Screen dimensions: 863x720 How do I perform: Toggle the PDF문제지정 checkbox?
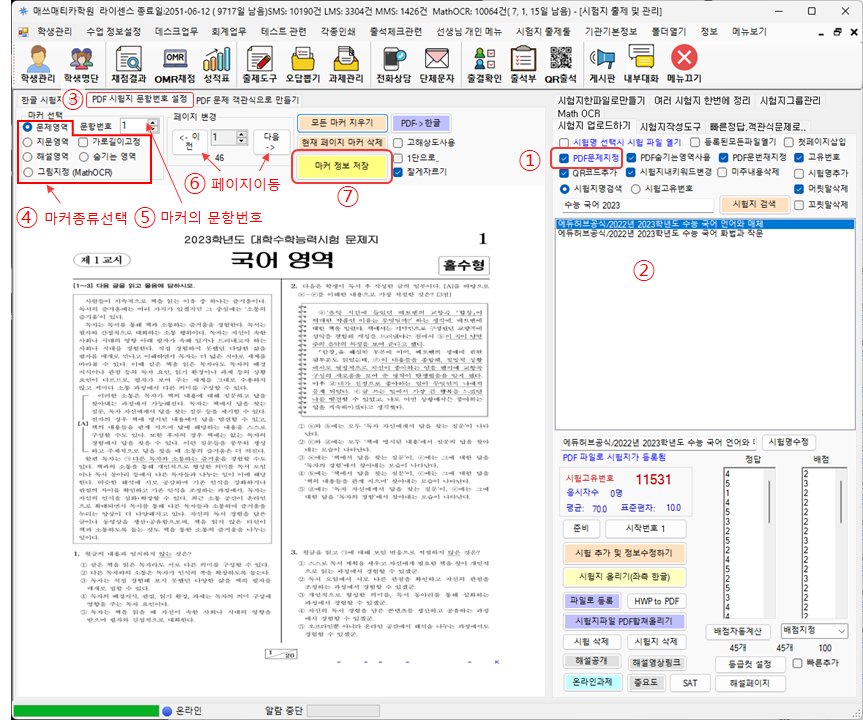click(563, 157)
